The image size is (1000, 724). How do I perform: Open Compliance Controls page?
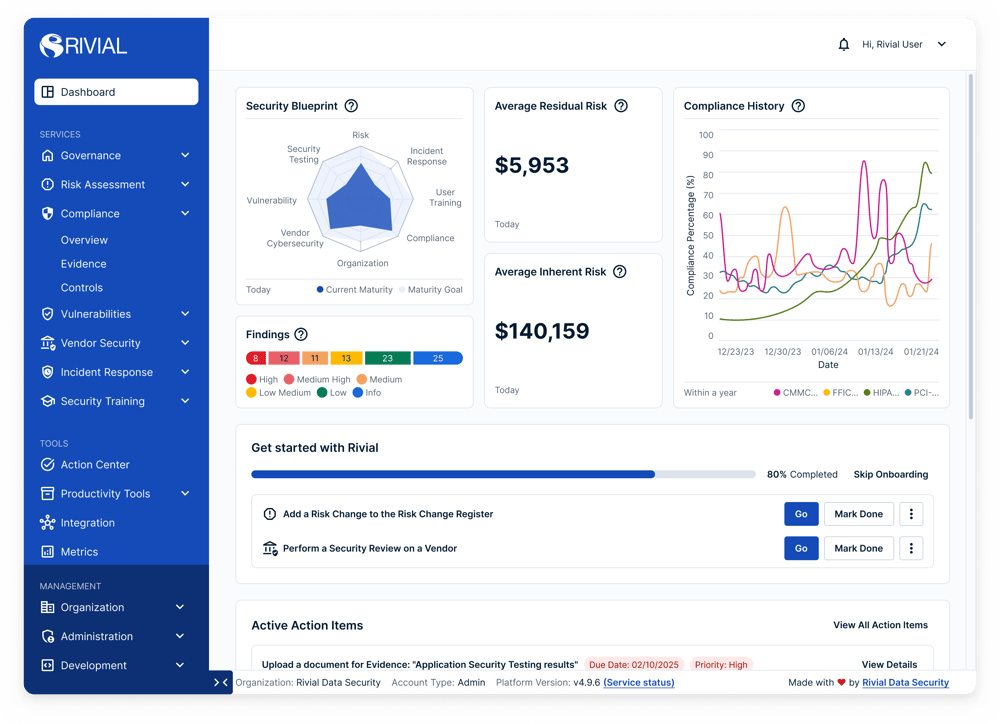coord(82,288)
